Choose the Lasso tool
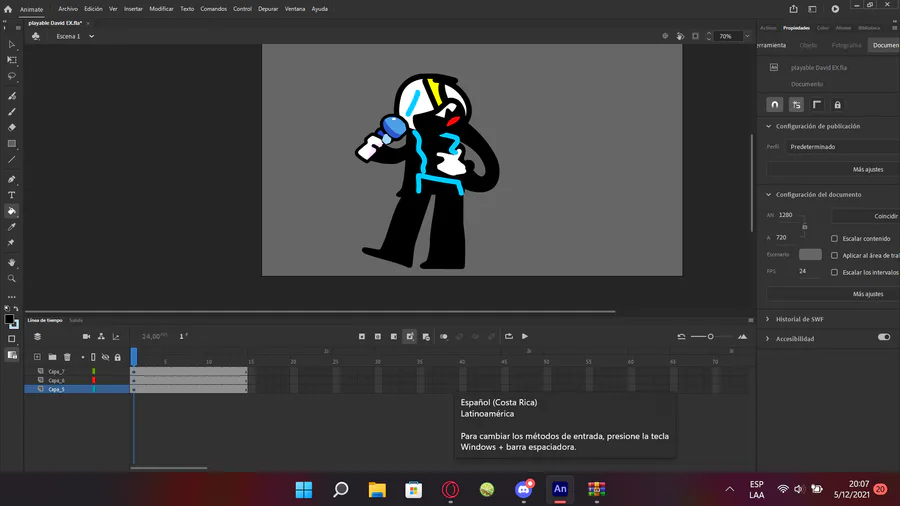This screenshot has height=506, width=900. click(x=12, y=76)
